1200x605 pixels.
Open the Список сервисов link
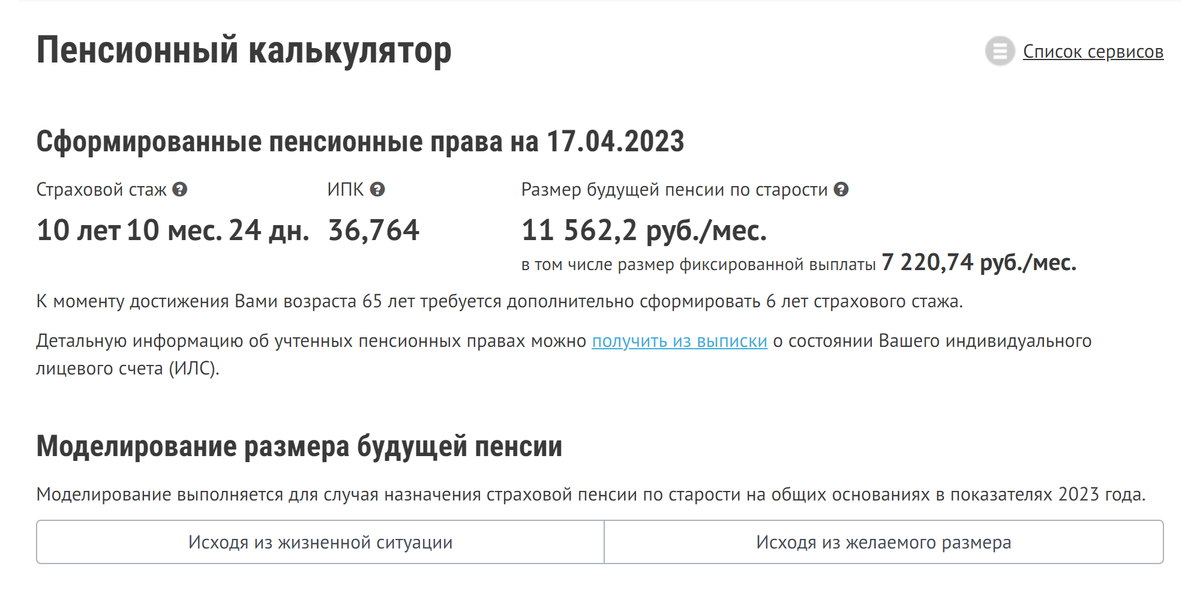[x=1093, y=51]
